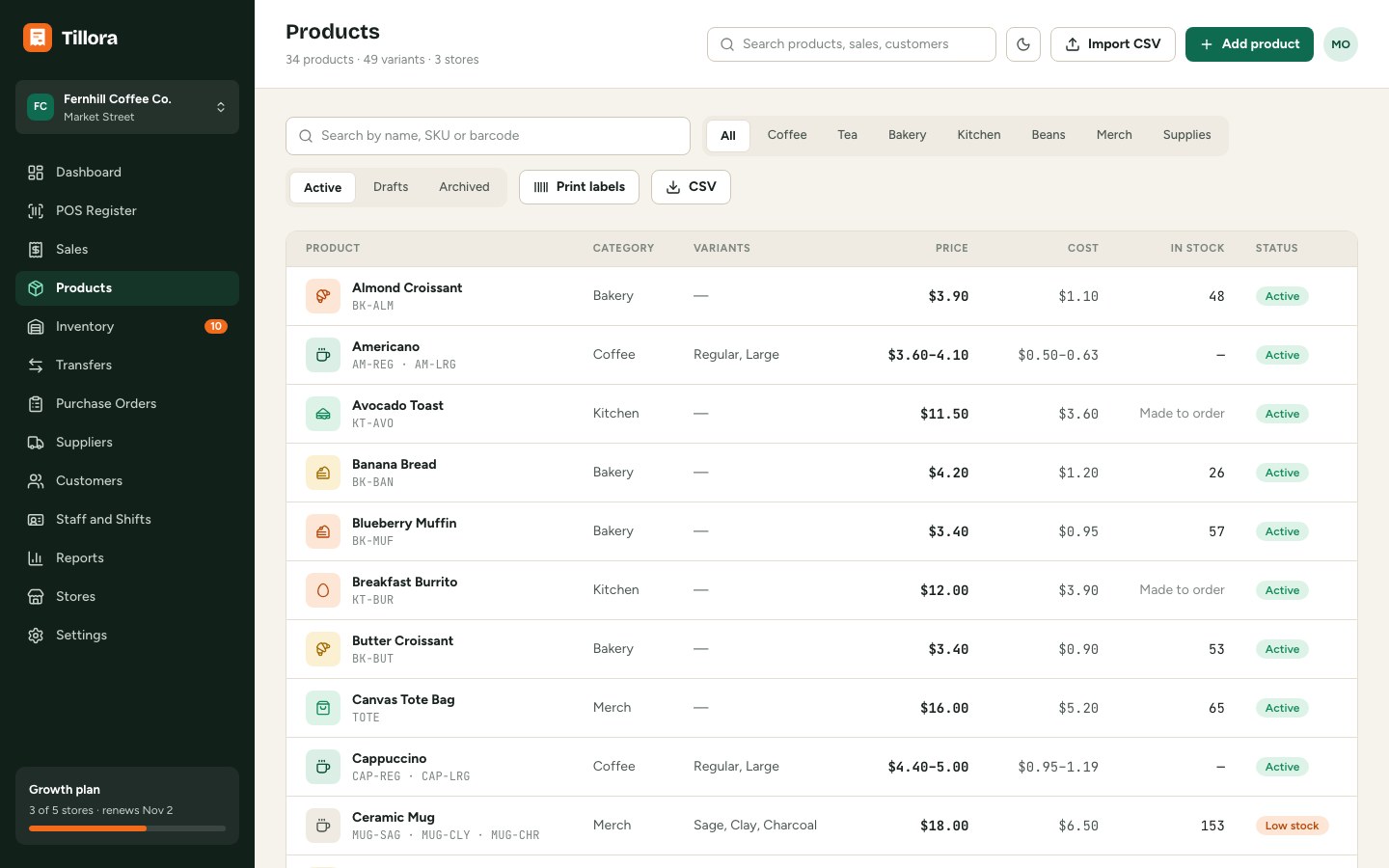Open the Reports section
The image size is (1389, 868).
coord(127,558)
